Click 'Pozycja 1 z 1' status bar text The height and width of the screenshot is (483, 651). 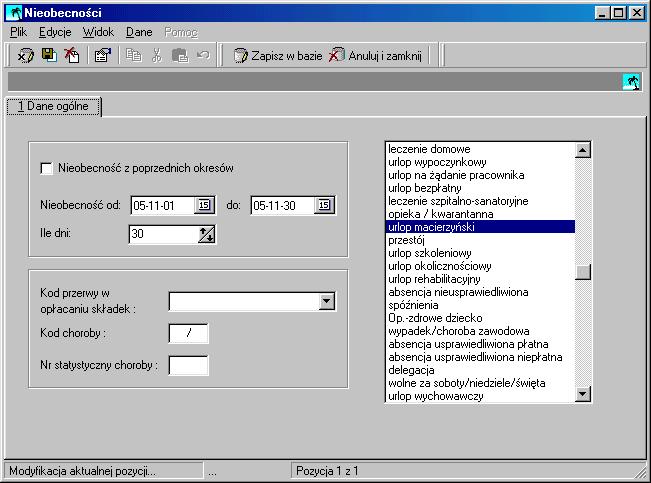tap(327, 471)
